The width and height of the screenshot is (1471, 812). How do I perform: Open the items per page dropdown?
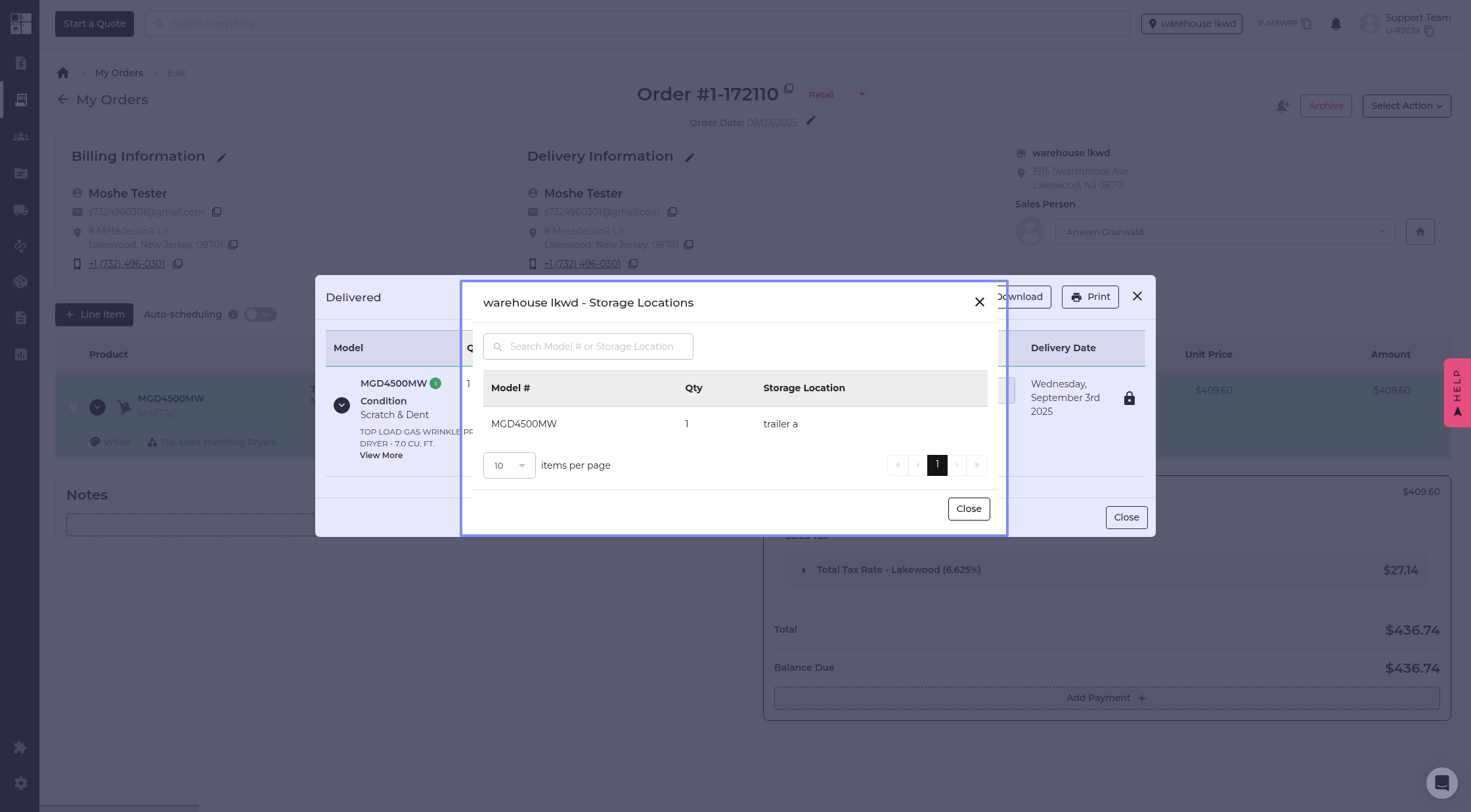pyautogui.click(x=509, y=465)
